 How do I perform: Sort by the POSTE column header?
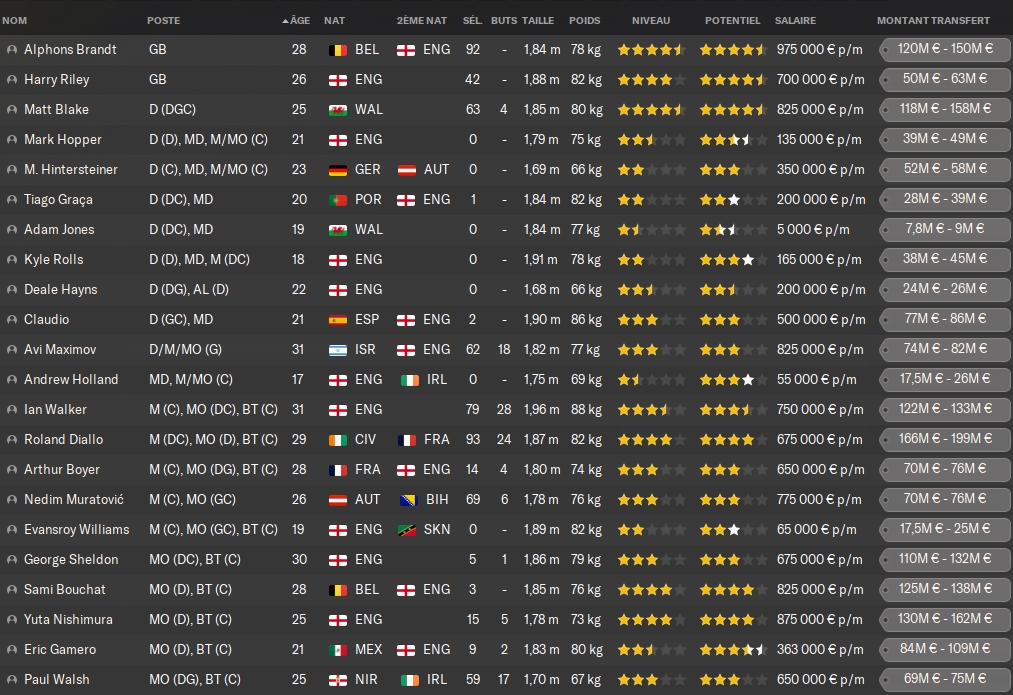click(x=163, y=21)
